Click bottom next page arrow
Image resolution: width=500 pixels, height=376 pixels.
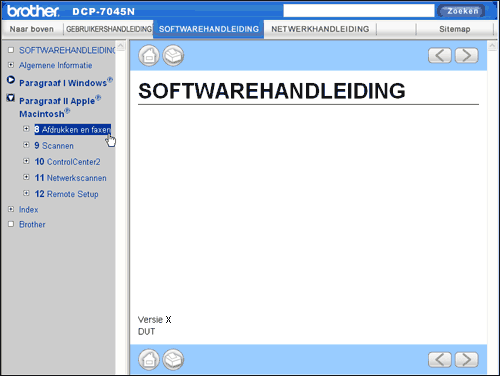(467, 360)
